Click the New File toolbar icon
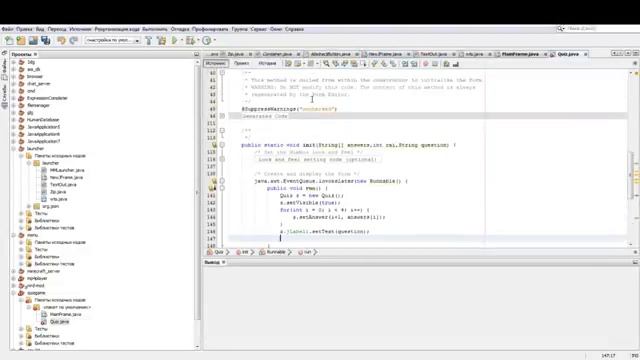Viewport: 640px width, 360px height. coord(9,40)
